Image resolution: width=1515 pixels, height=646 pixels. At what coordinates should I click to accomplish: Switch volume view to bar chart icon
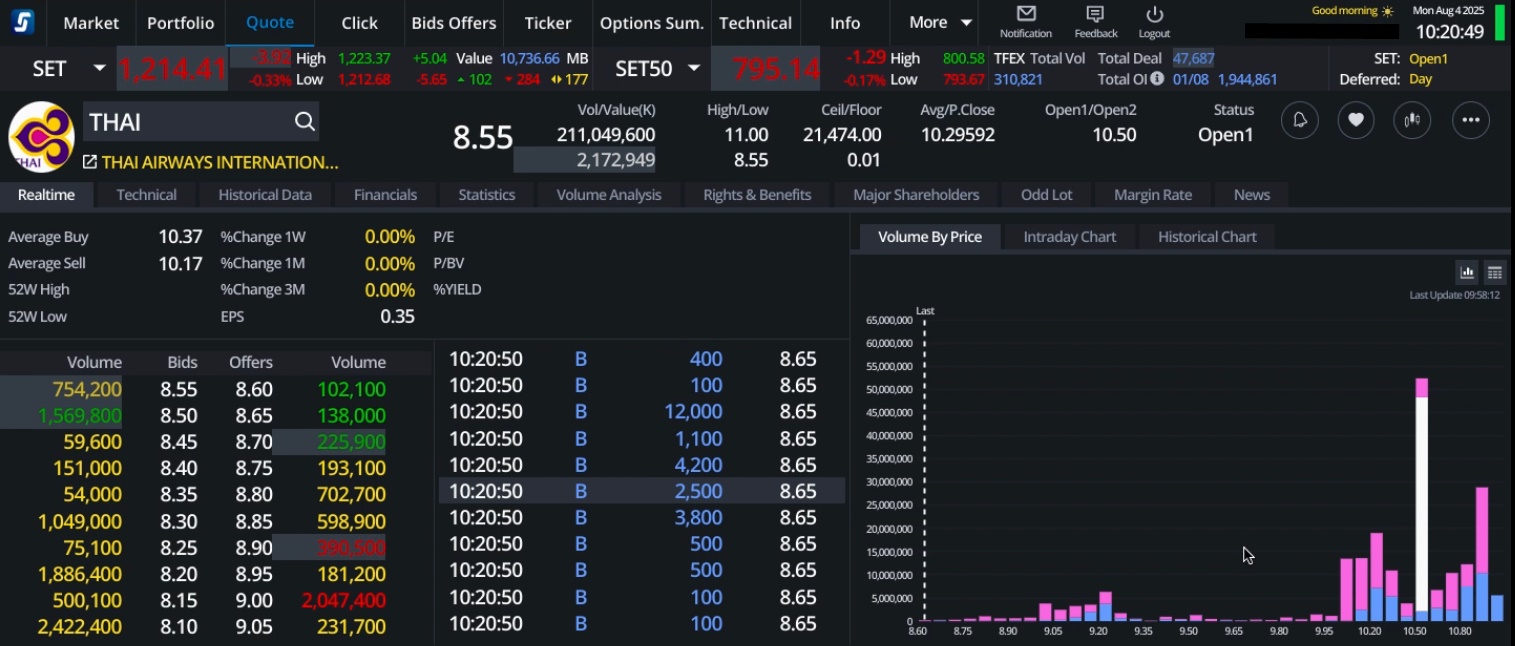1467,272
